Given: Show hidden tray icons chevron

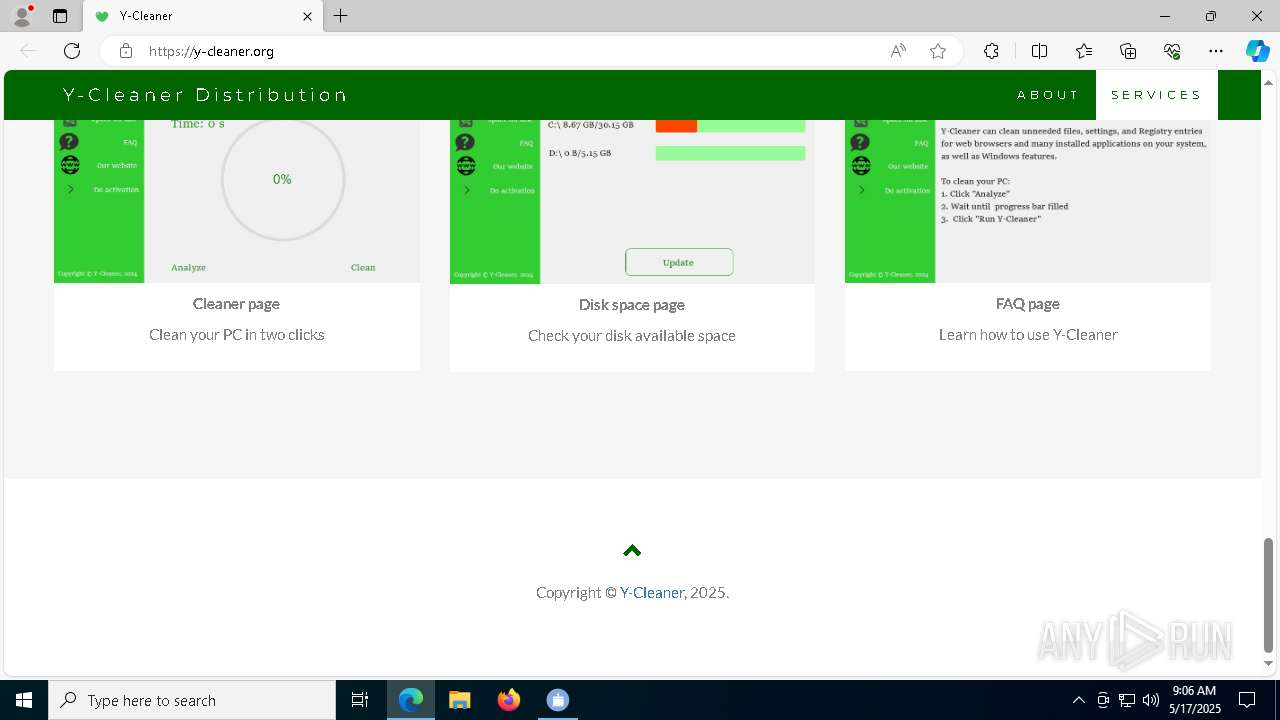Looking at the screenshot, I should (1079, 700).
